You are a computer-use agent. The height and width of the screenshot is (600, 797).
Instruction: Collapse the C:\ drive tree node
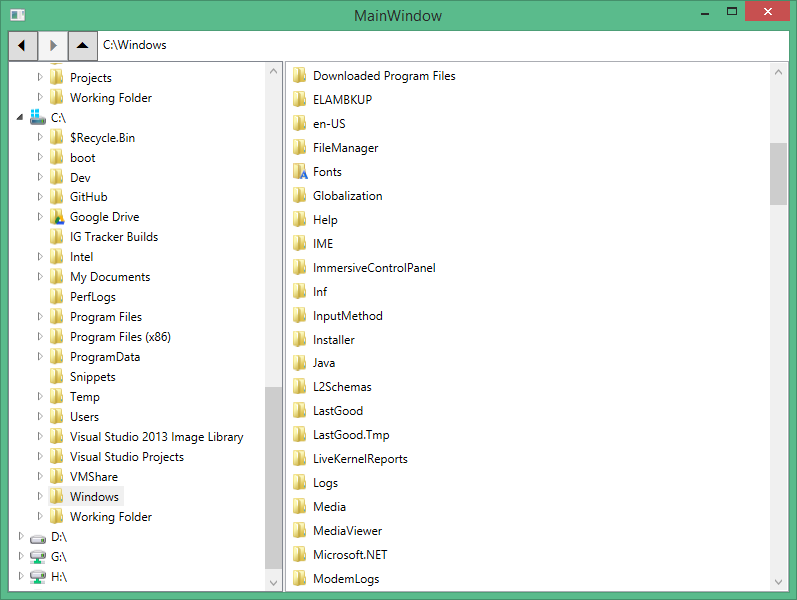pos(21,117)
